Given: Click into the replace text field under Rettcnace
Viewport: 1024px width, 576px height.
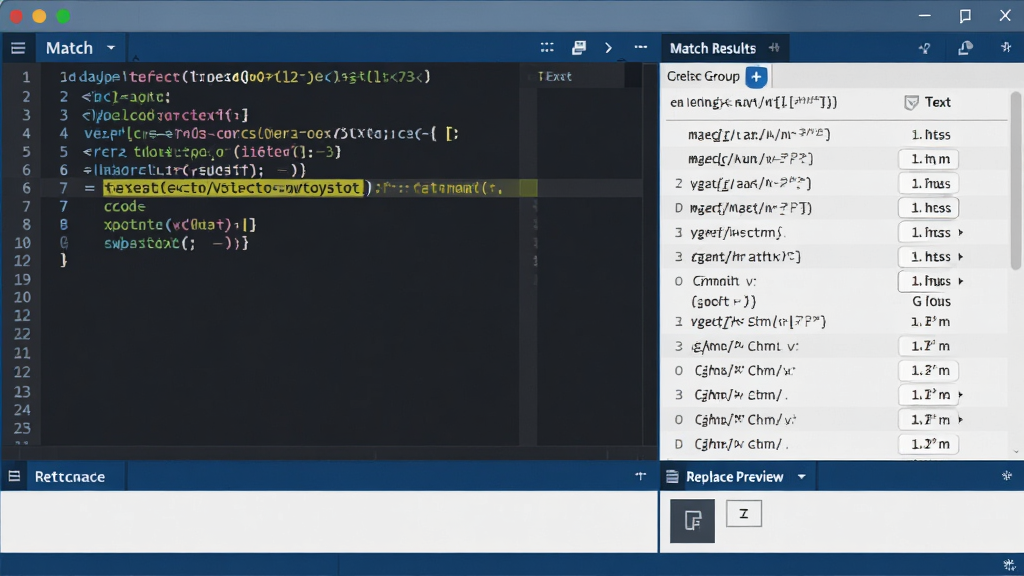Looking at the screenshot, I should [x=329, y=522].
